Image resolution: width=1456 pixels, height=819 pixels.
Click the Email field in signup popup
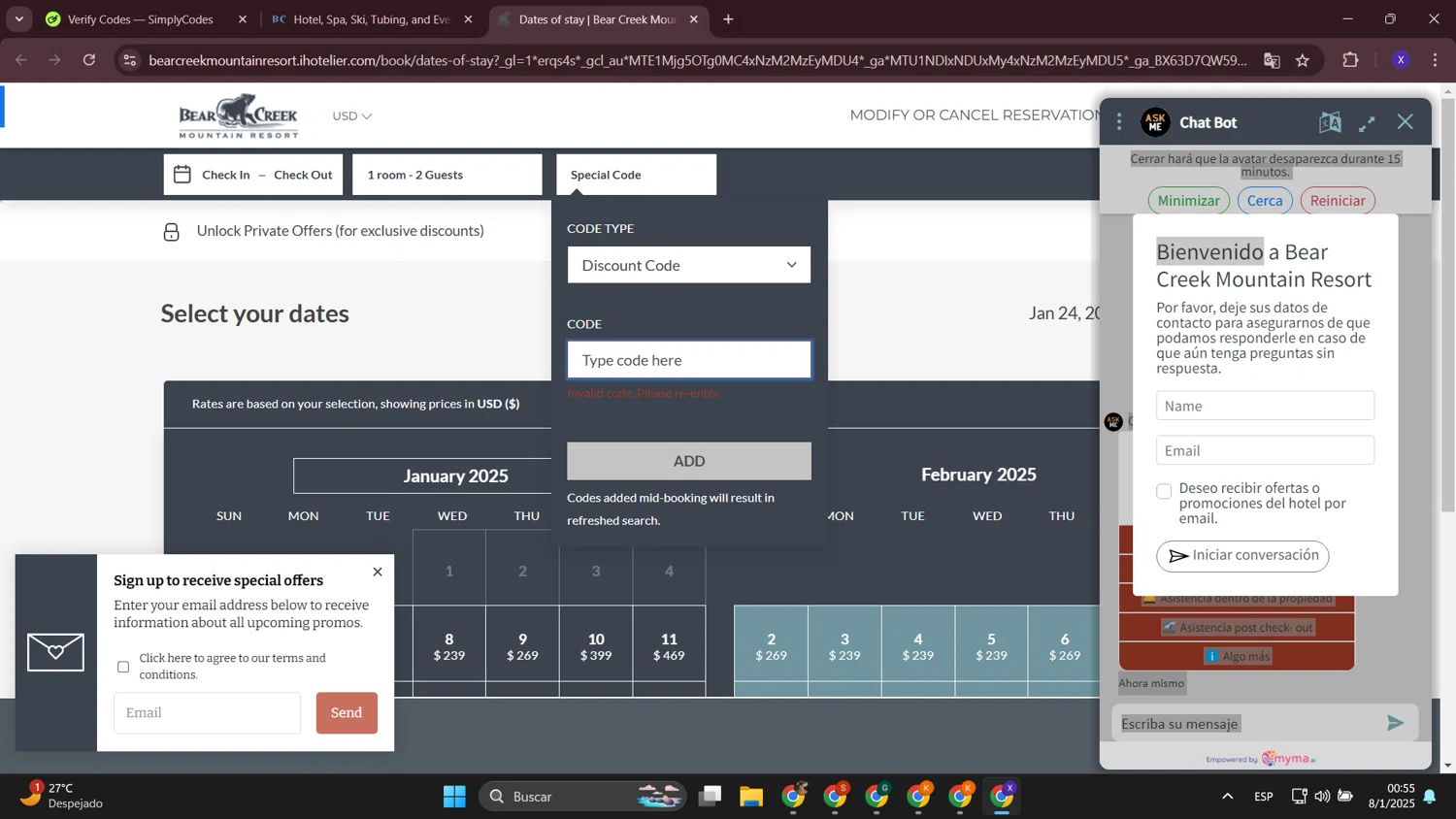tap(208, 713)
